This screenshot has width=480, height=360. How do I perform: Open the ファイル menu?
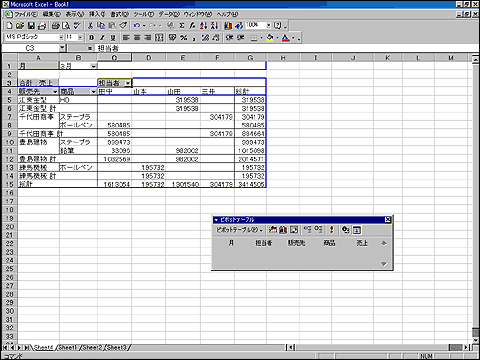pyautogui.click(x=26, y=14)
